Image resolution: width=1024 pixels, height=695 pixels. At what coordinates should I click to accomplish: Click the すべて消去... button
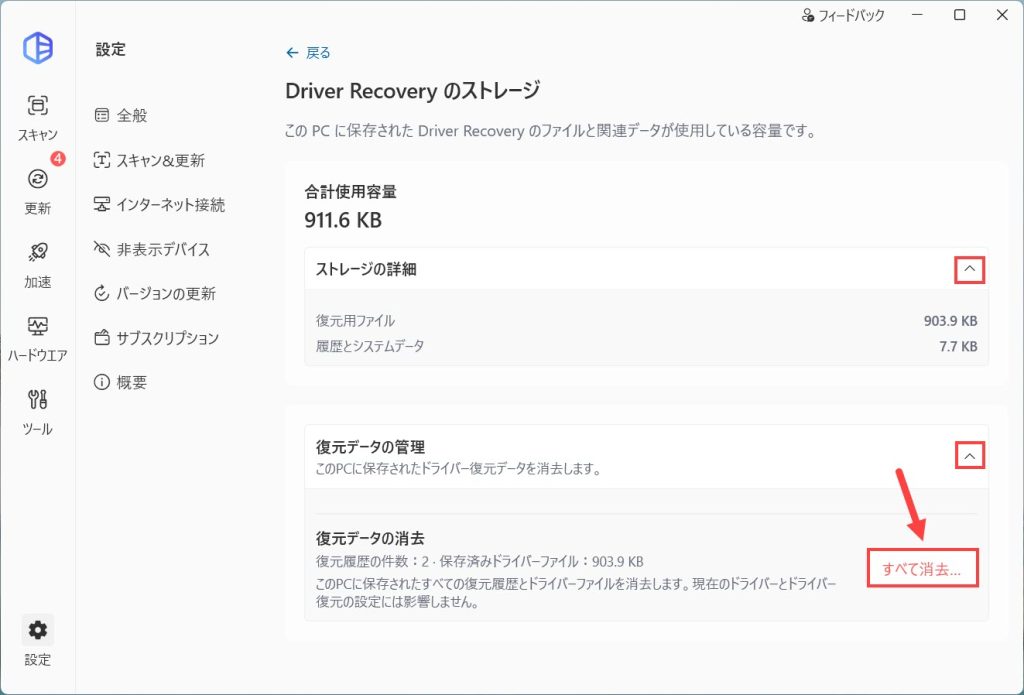pyautogui.click(x=922, y=569)
